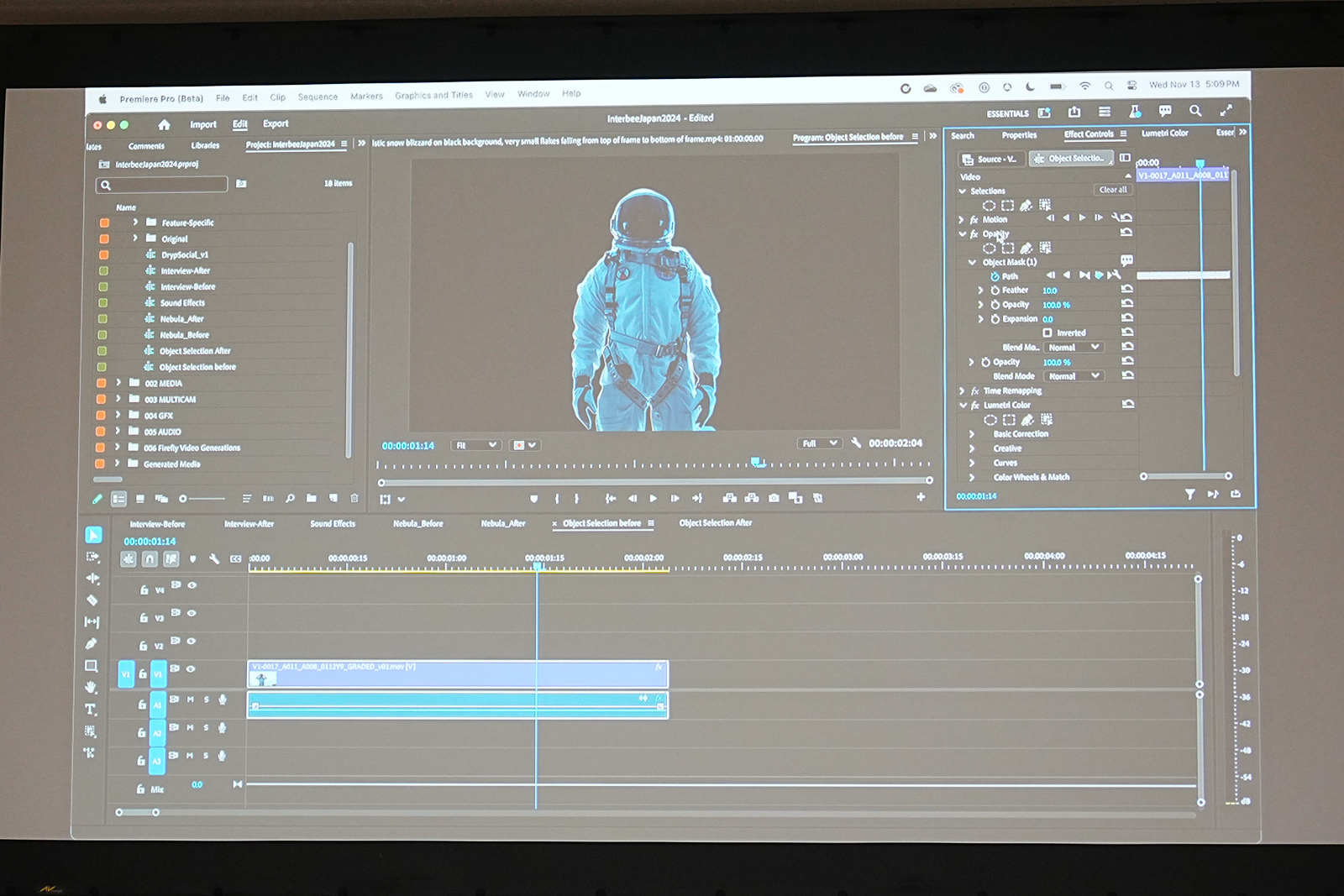Switch to the Lumetri Color tab

point(1164,133)
